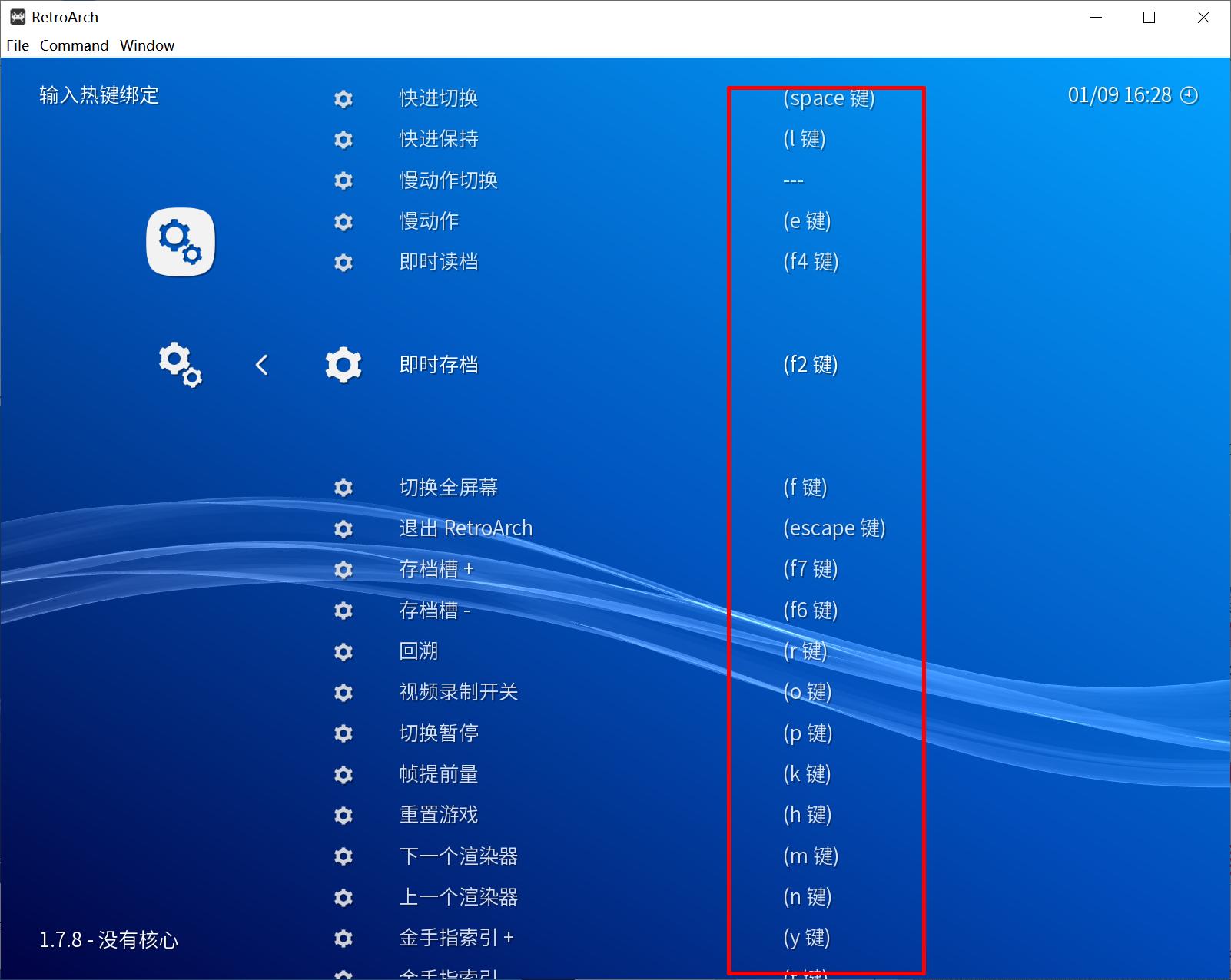This screenshot has width=1231, height=980.
Task: Click the (m 键) binding value
Action: 811,856
